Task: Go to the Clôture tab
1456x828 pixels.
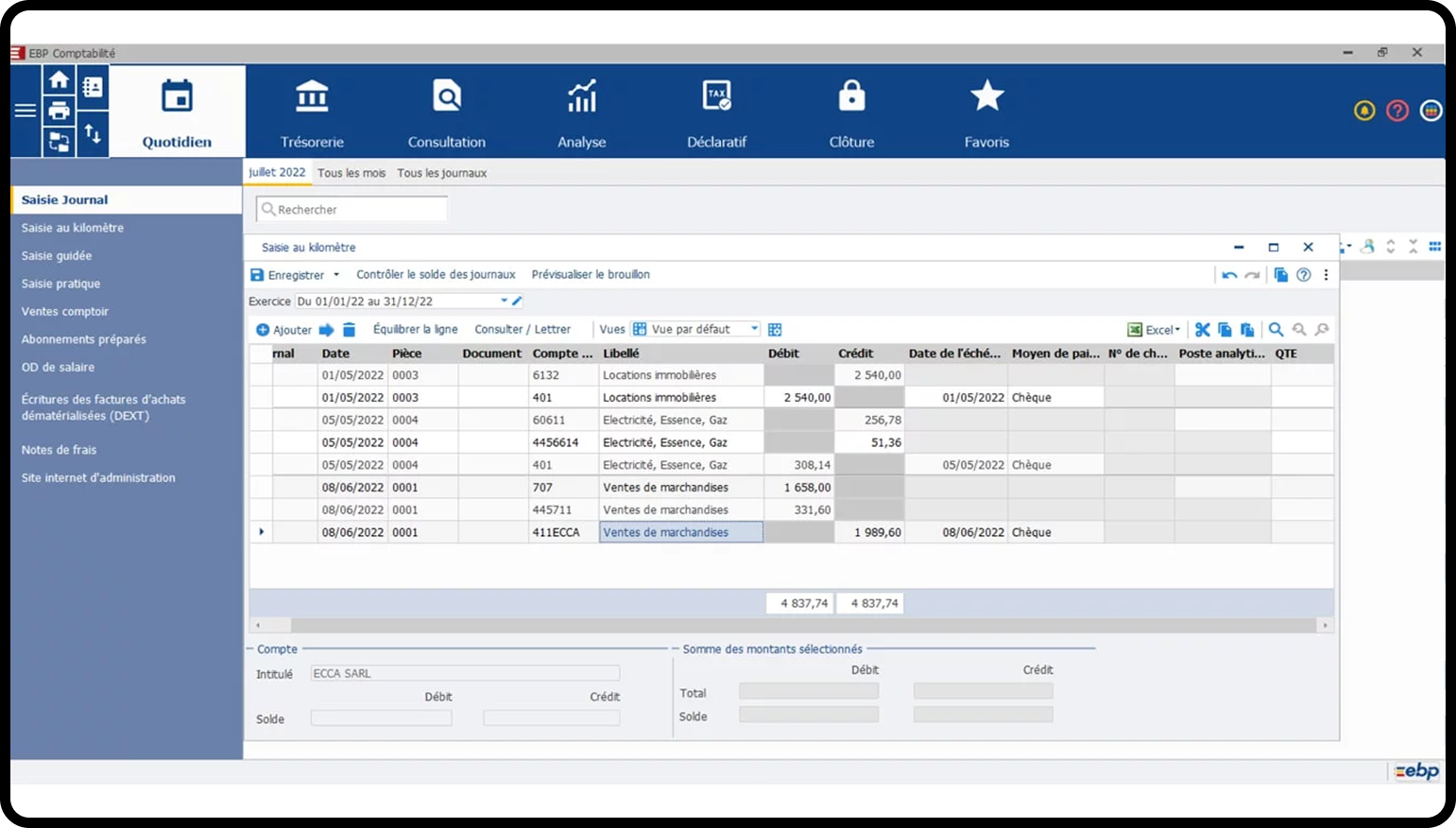Action: 851,111
